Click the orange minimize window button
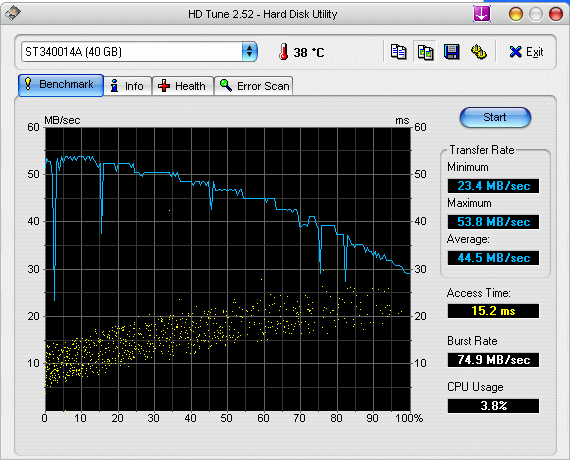 pos(515,14)
